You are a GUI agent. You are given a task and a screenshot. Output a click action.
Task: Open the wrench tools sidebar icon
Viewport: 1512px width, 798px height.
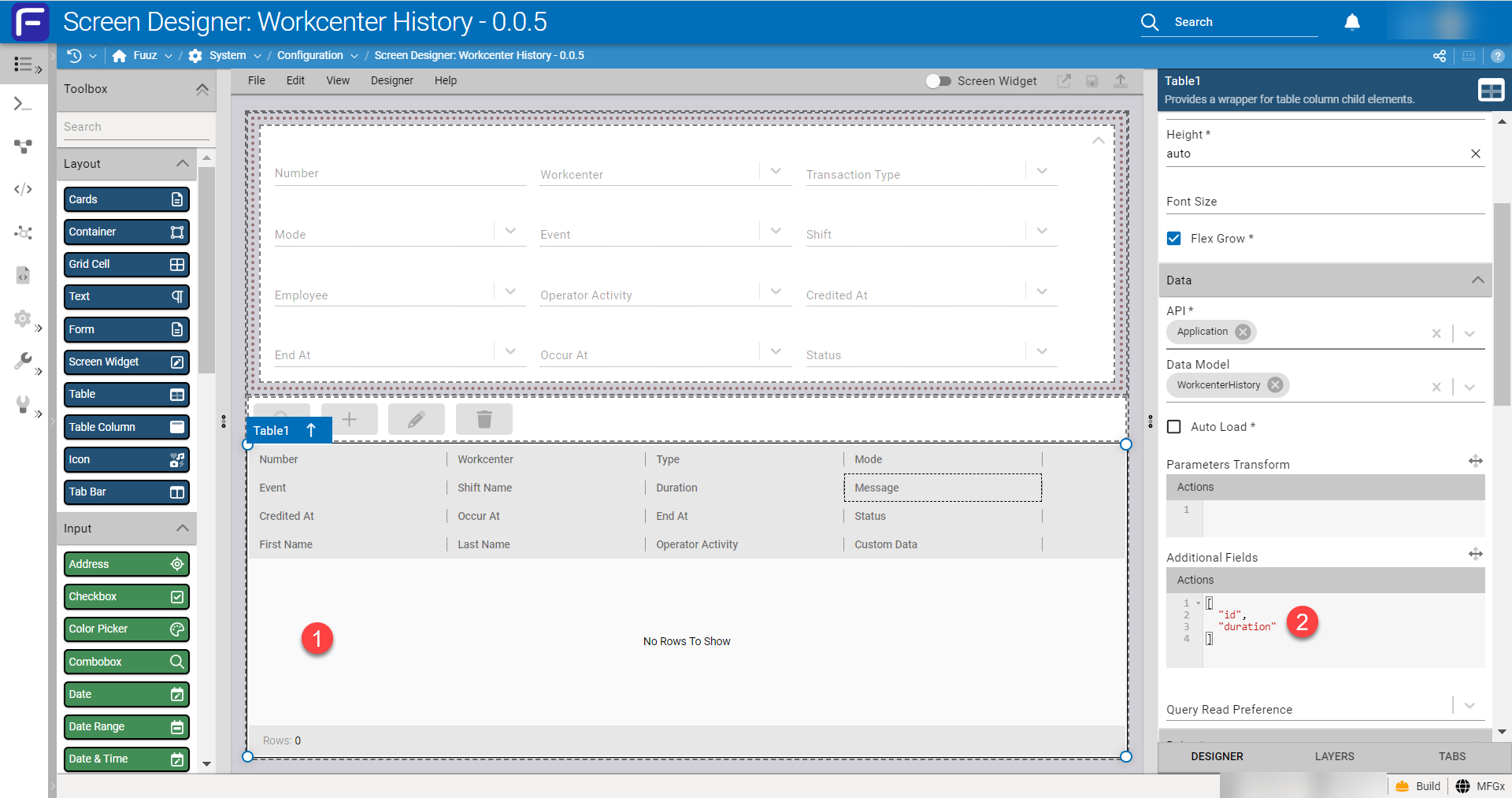point(23,361)
